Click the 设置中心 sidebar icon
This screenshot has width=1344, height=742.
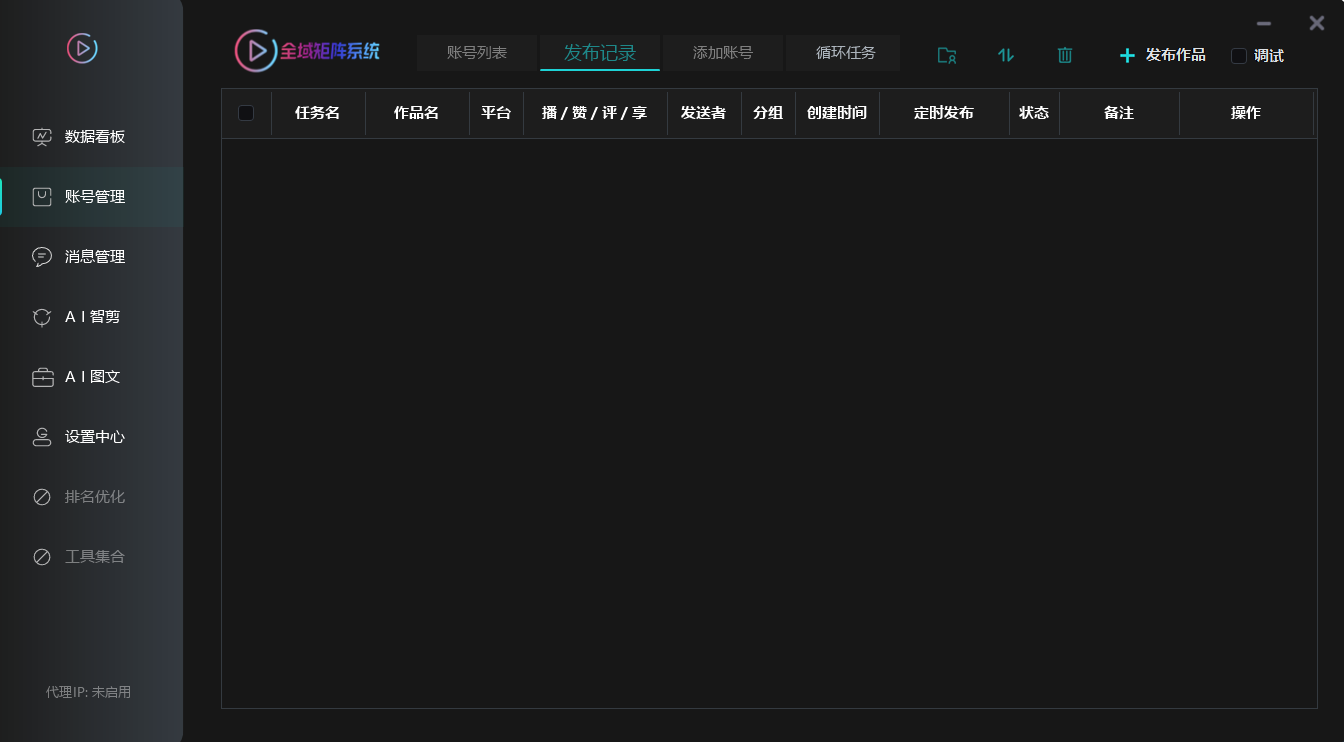42,437
